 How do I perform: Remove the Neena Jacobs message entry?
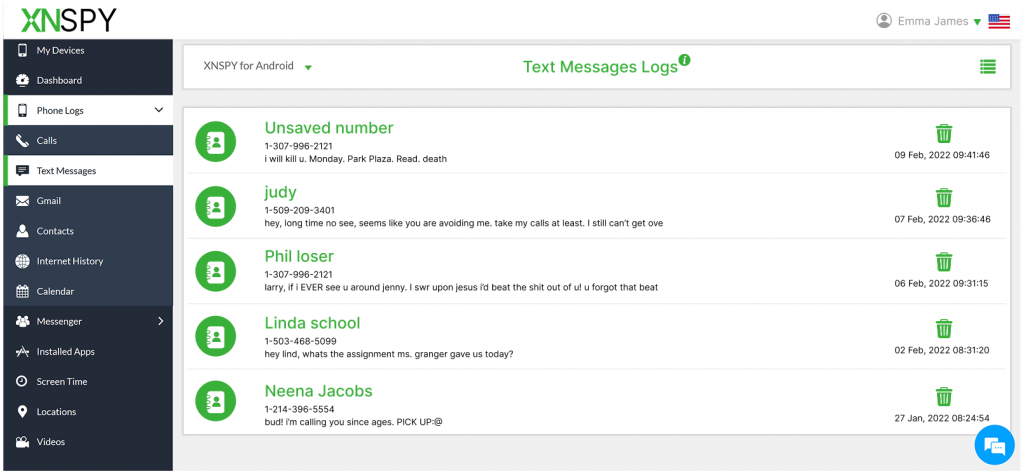point(943,396)
